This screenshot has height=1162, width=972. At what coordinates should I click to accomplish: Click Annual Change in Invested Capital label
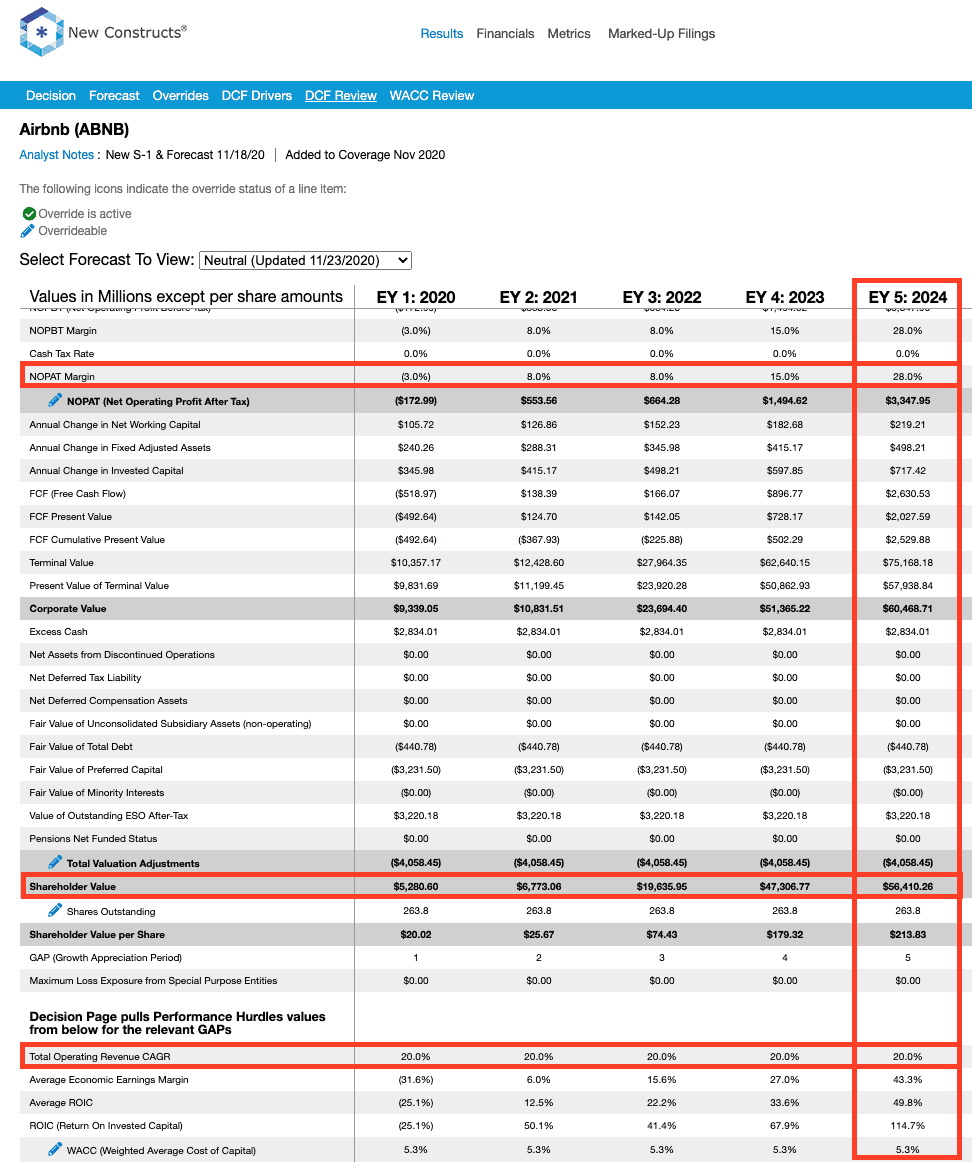(107, 471)
